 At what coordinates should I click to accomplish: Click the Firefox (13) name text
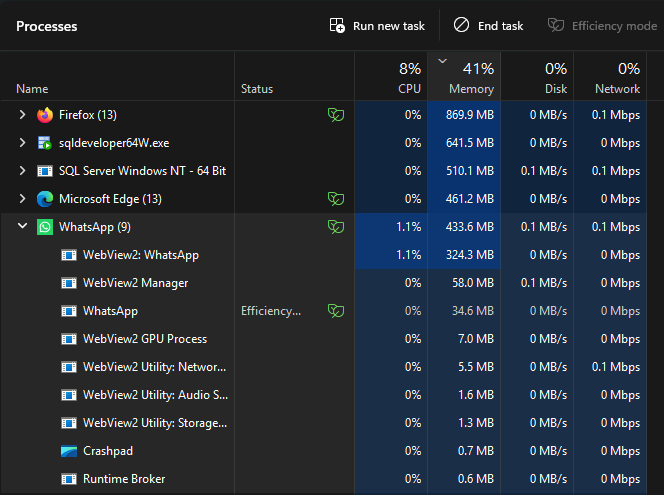tap(88, 115)
